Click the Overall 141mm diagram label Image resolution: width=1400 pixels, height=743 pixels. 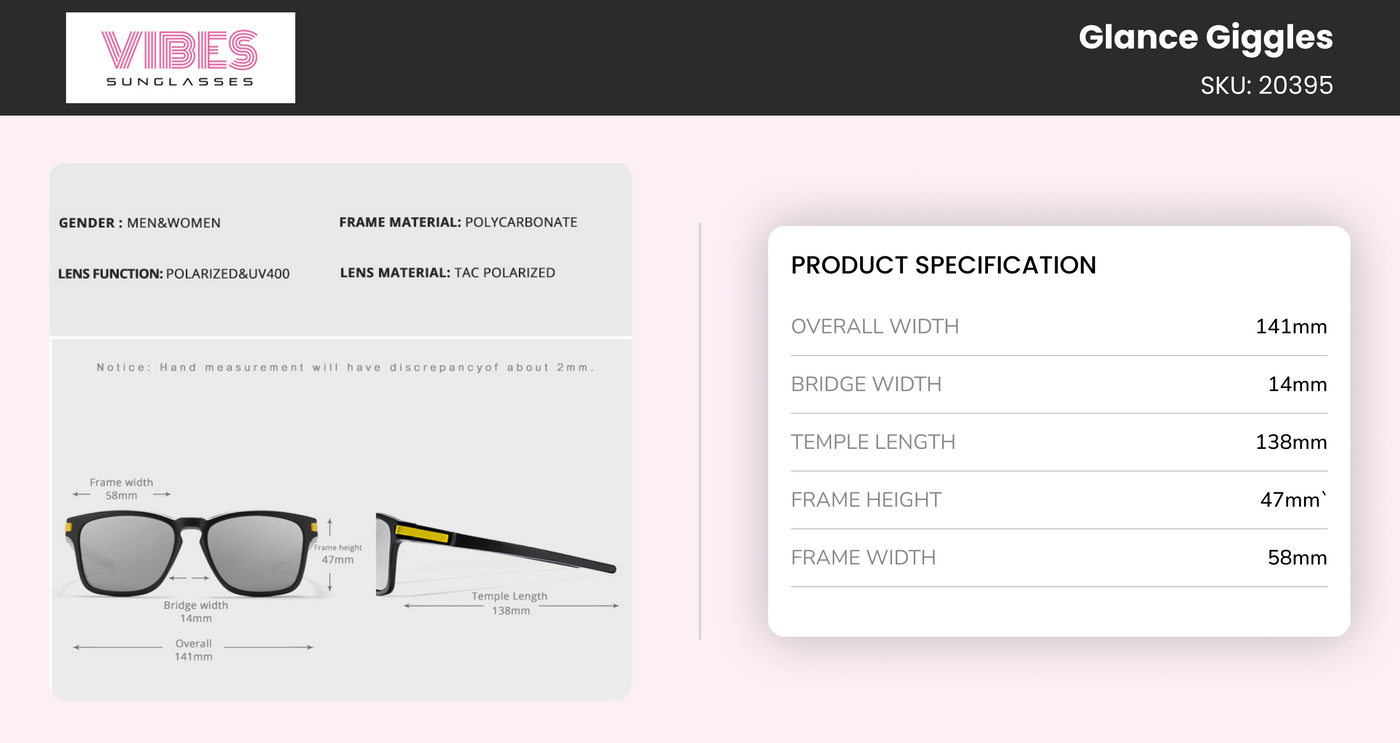tap(194, 650)
